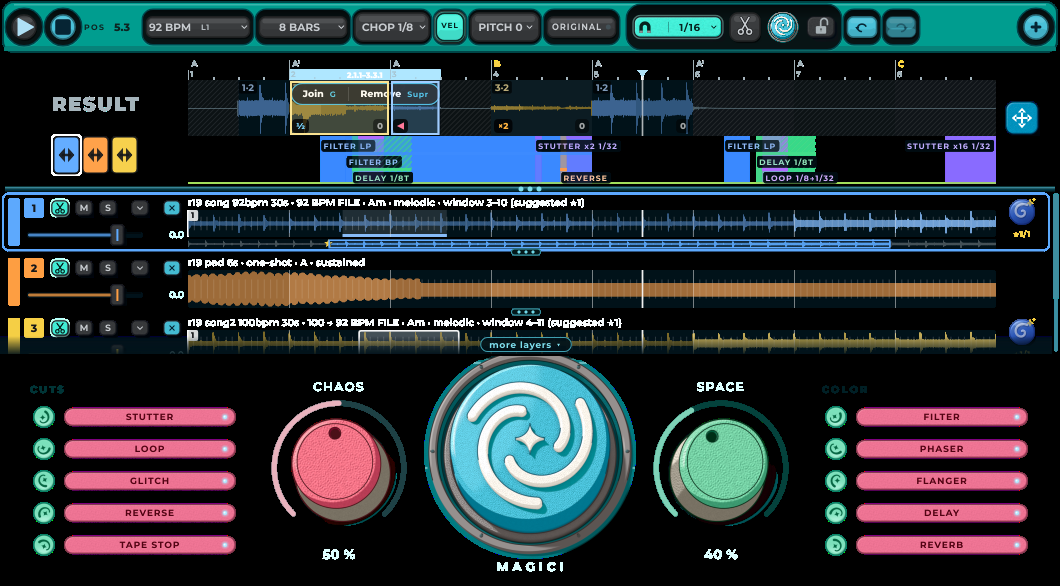1060x586 pixels.
Task: Click the ×2 badge on the 3·2 slice
Action: [503, 126]
